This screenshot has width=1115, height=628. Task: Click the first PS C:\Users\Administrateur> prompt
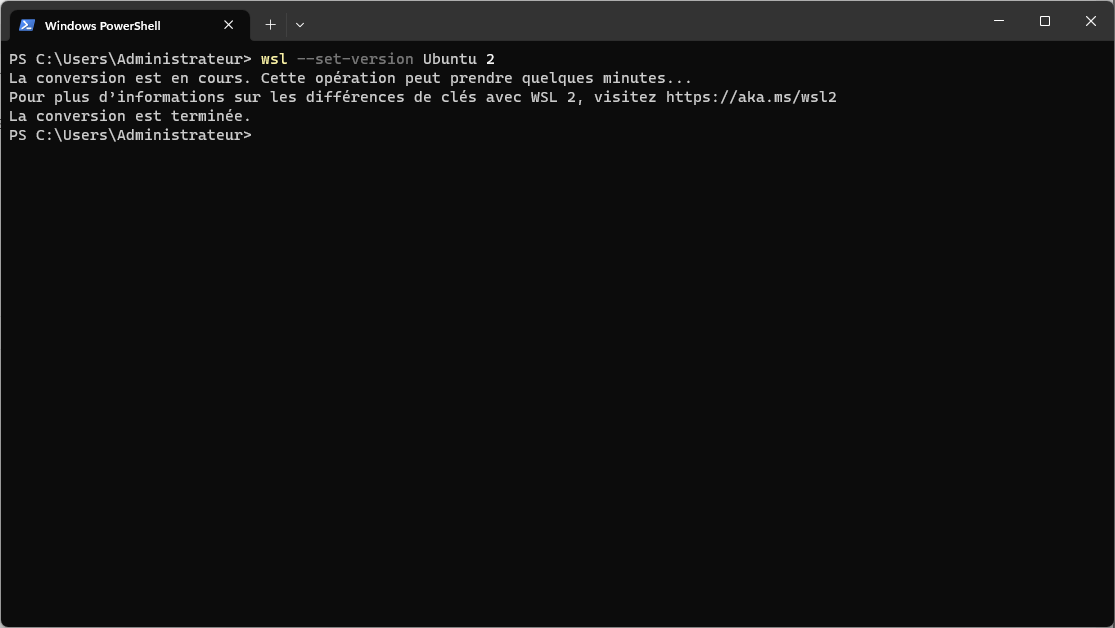[x=130, y=59]
